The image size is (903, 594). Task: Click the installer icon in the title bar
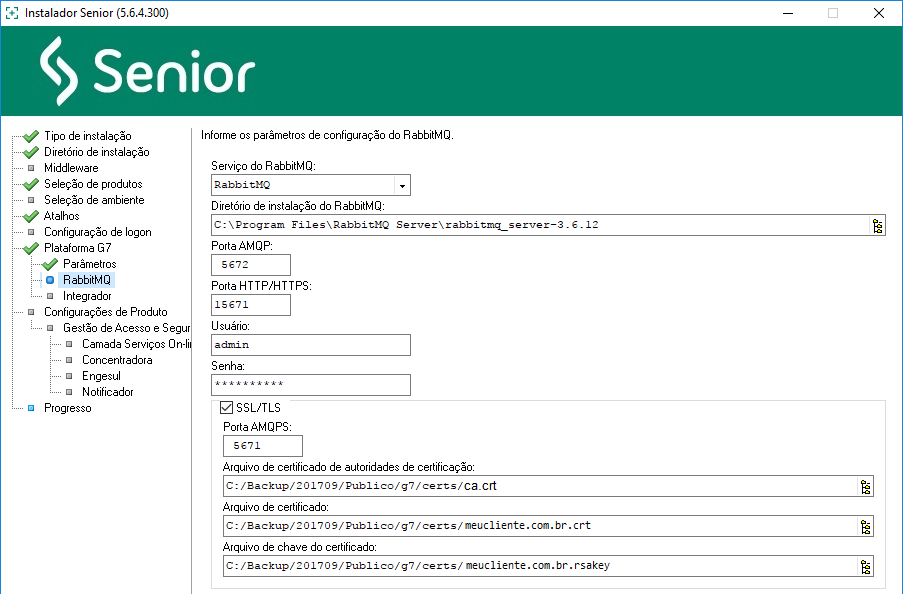tap(11, 13)
